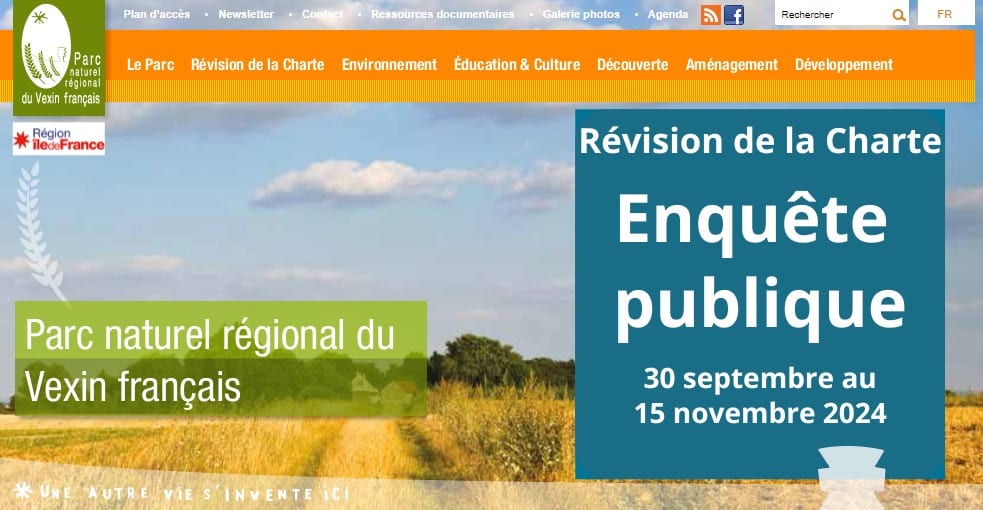
Task: Type in the Rechercher search field
Action: (x=830, y=15)
